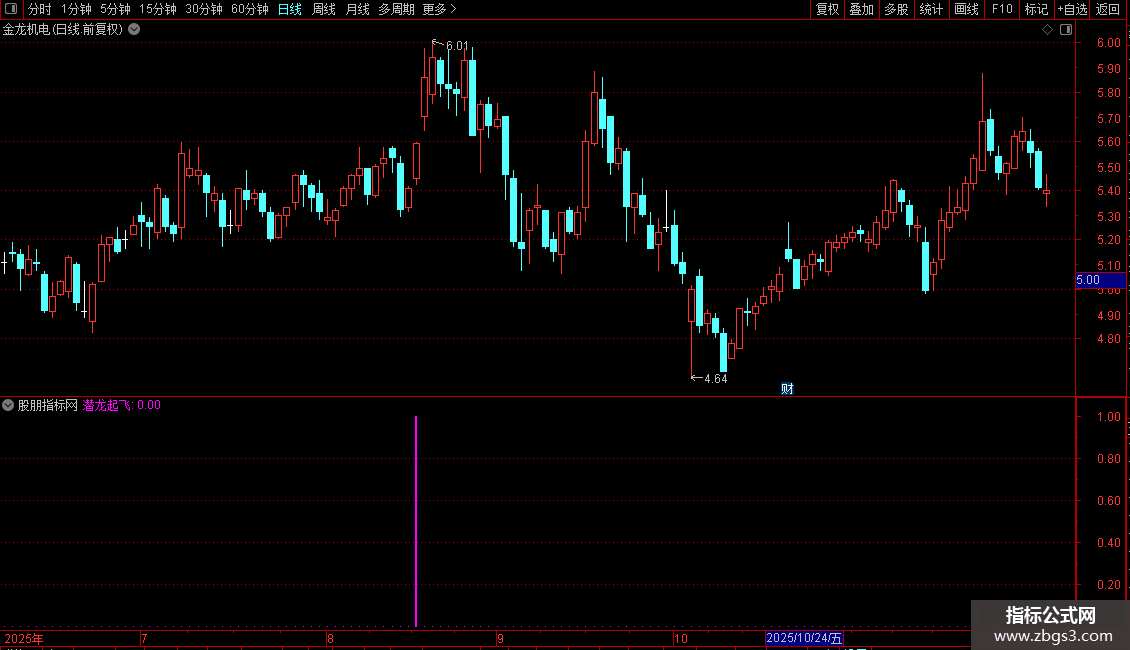
Task: Click the 2025/10/24/五 date cursor label
Action: click(x=804, y=638)
